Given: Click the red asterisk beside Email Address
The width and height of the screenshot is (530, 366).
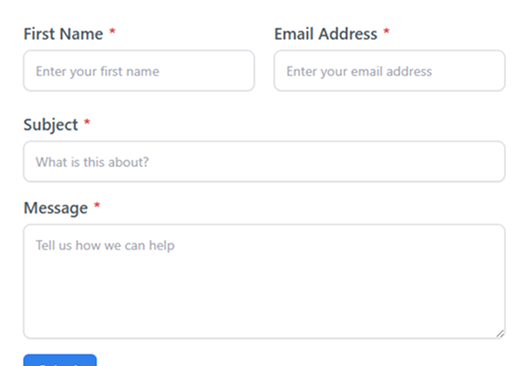Looking at the screenshot, I should pos(386,32).
